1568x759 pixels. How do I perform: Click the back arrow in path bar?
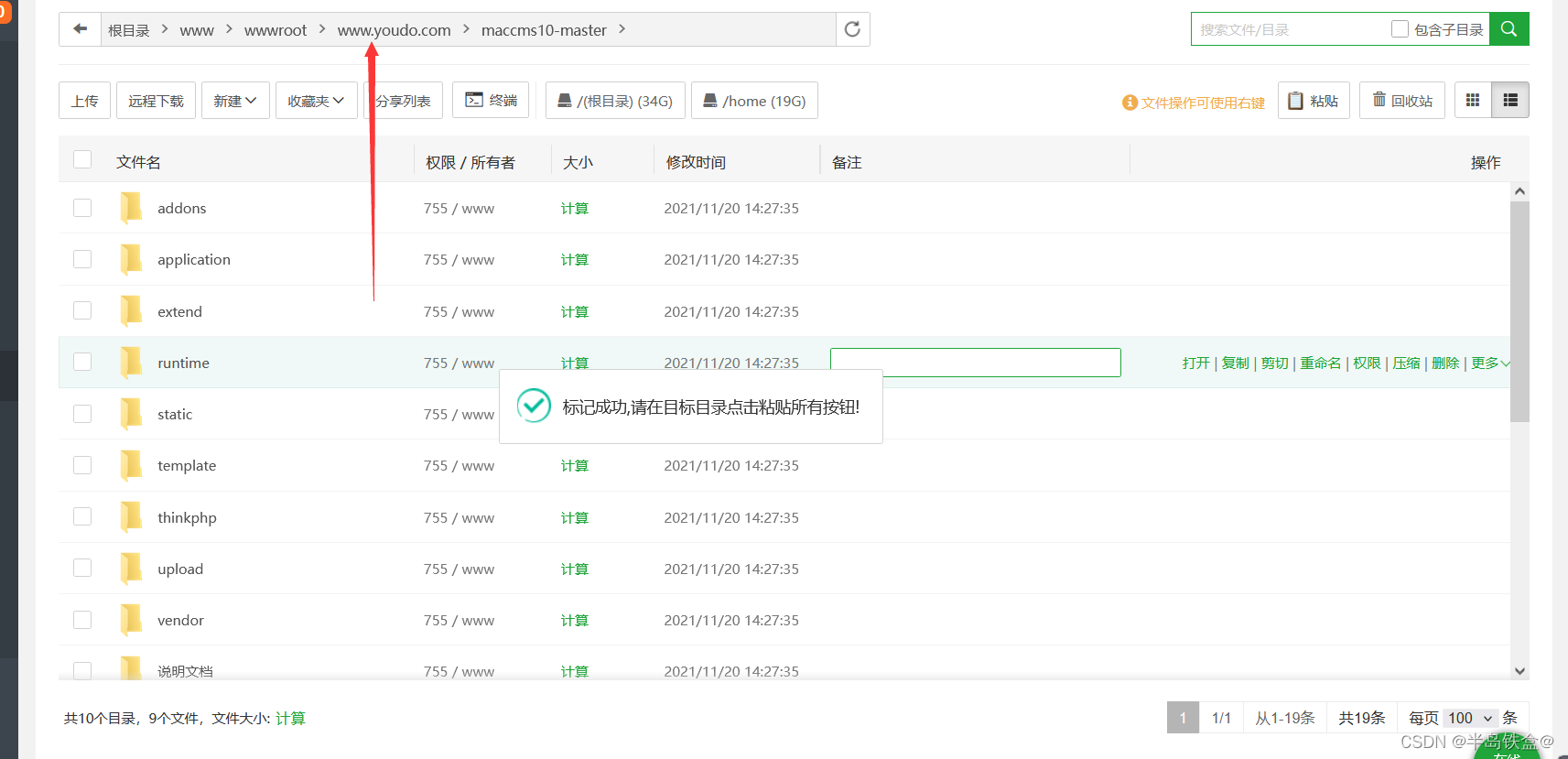81,29
